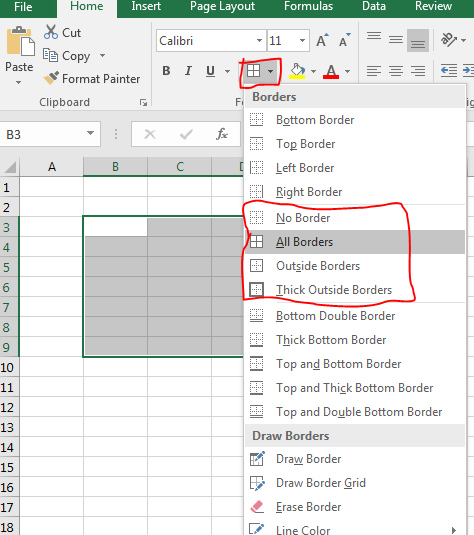Click the Copy button
The width and height of the screenshot is (474, 535).
click(66, 56)
